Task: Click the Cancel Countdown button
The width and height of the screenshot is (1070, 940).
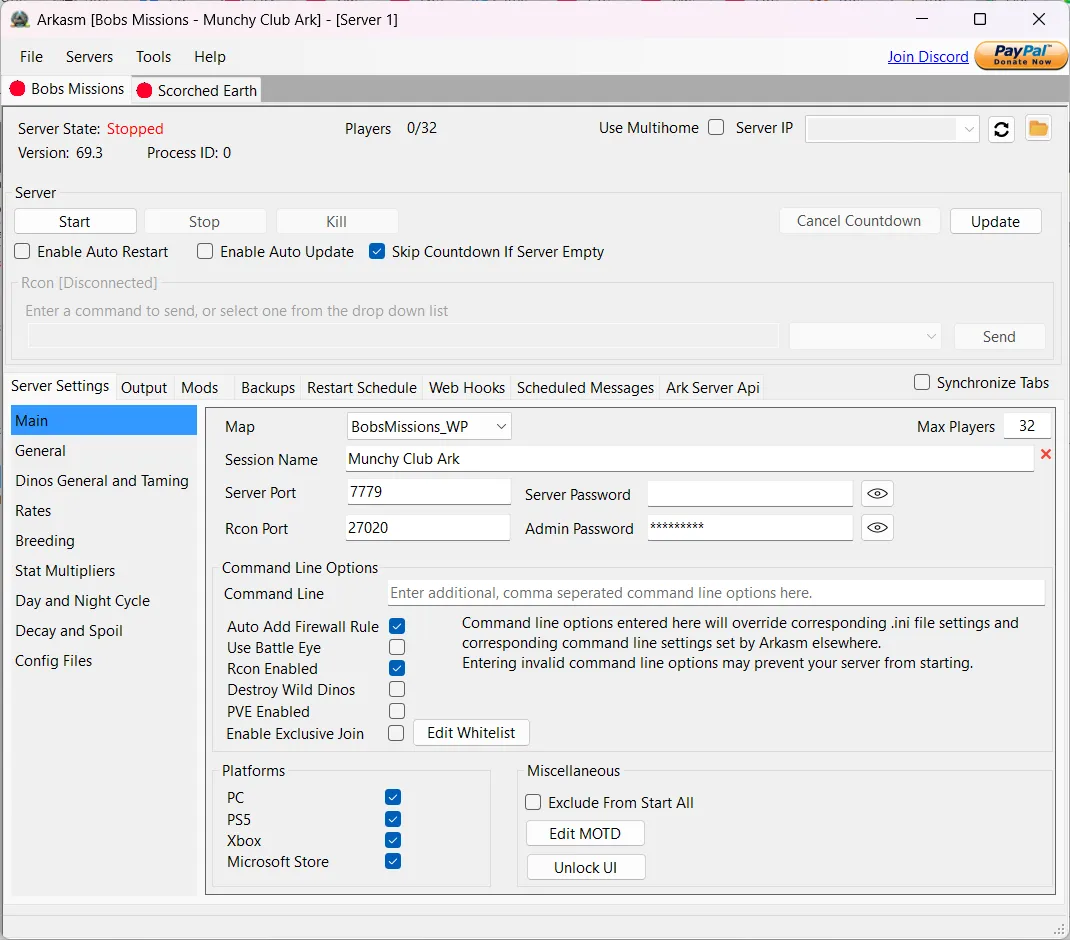Action: (859, 221)
